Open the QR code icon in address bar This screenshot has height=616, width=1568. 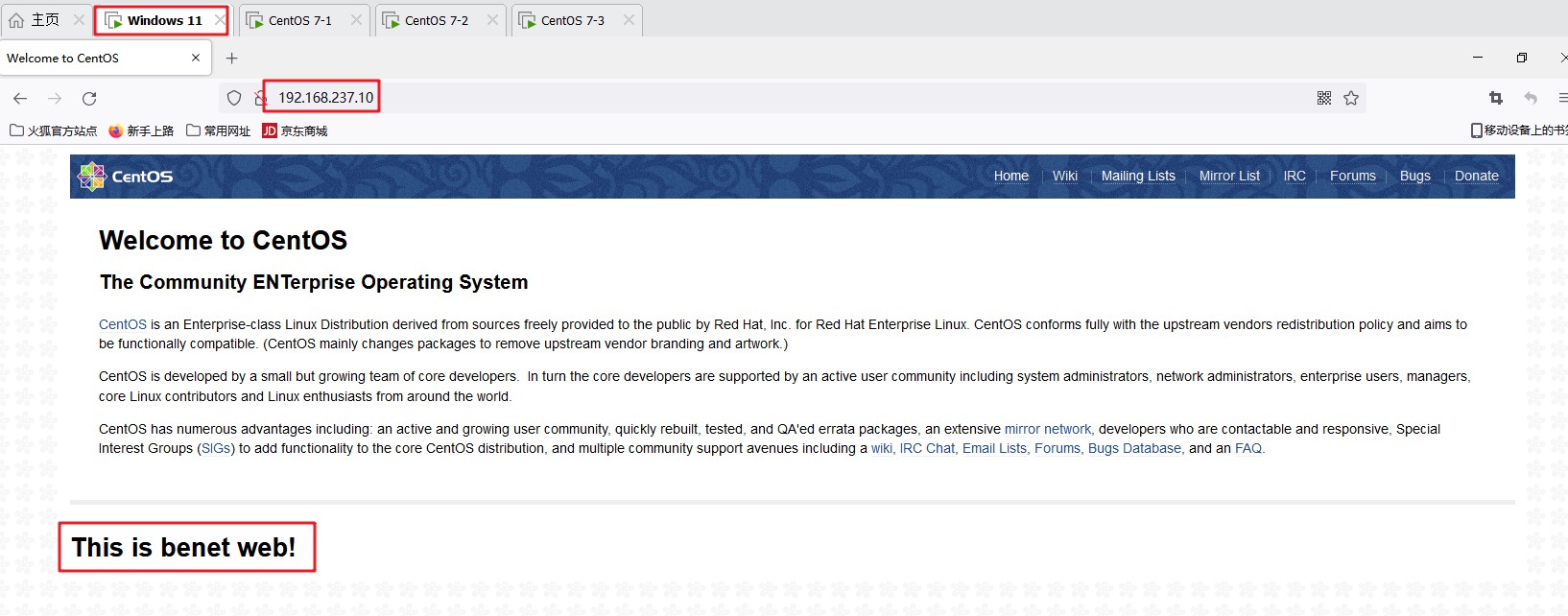[1324, 98]
